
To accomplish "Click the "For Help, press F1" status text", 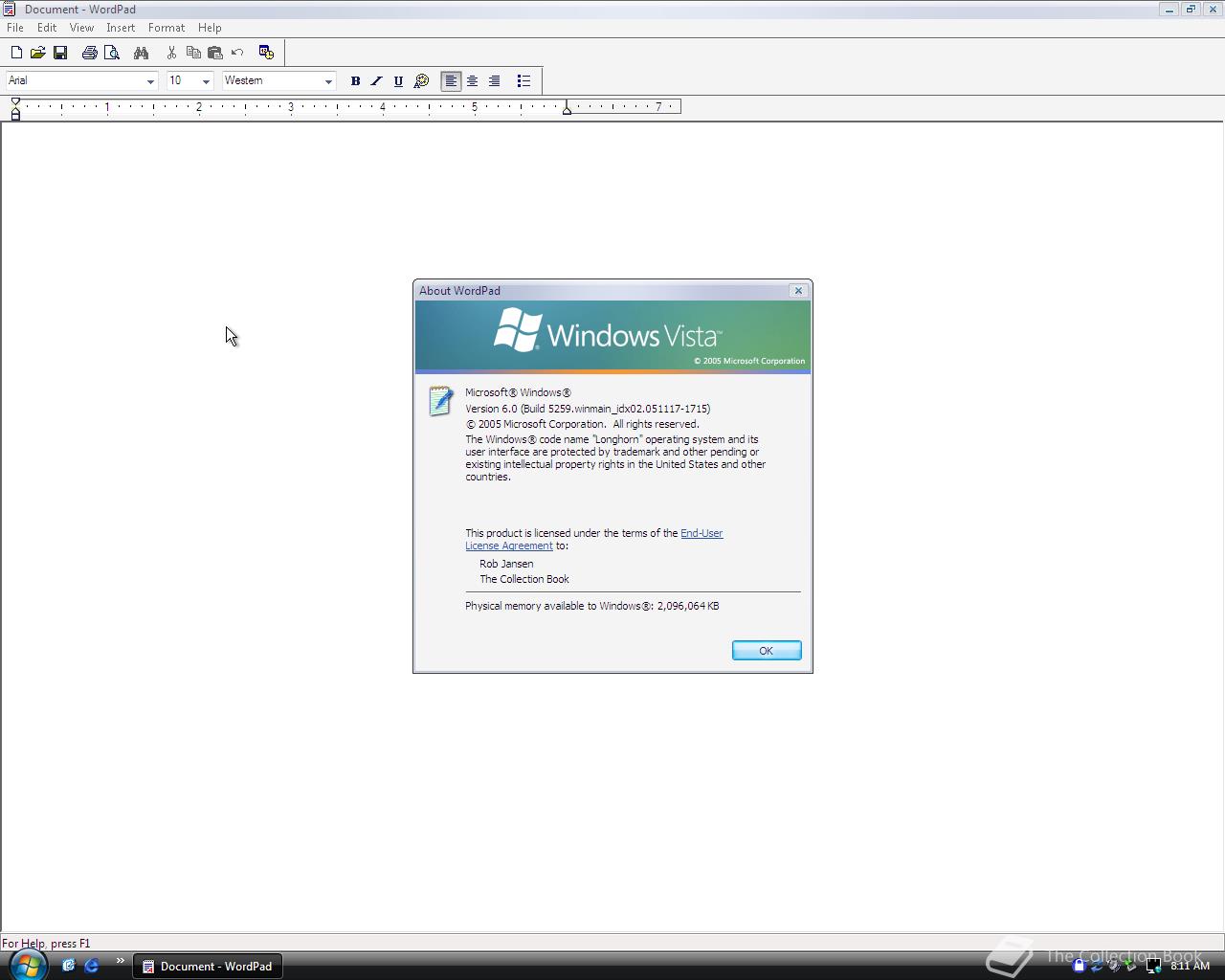I will click(x=46, y=944).
